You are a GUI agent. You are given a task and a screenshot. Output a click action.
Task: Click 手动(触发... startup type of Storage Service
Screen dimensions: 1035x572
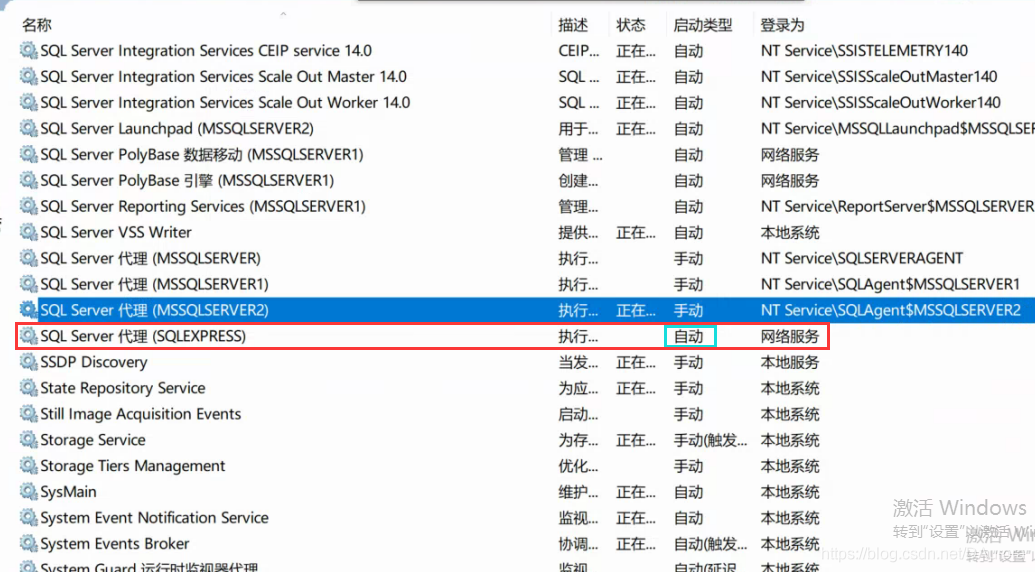click(x=710, y=439)
